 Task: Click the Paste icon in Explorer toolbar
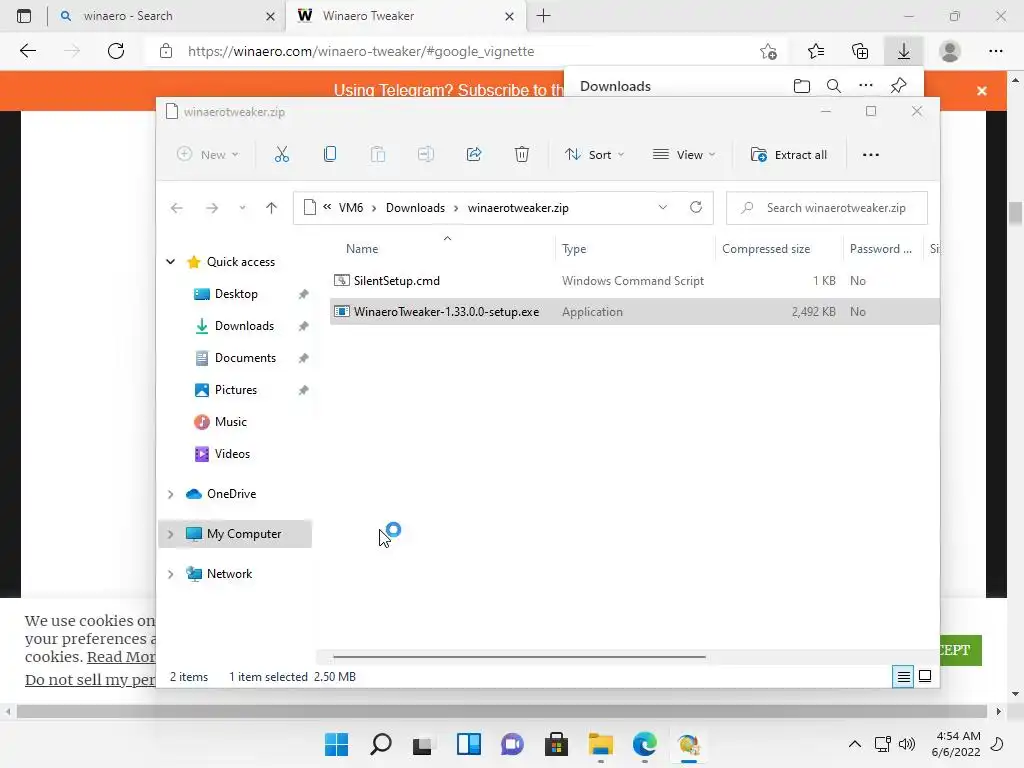tap(377, 155)
